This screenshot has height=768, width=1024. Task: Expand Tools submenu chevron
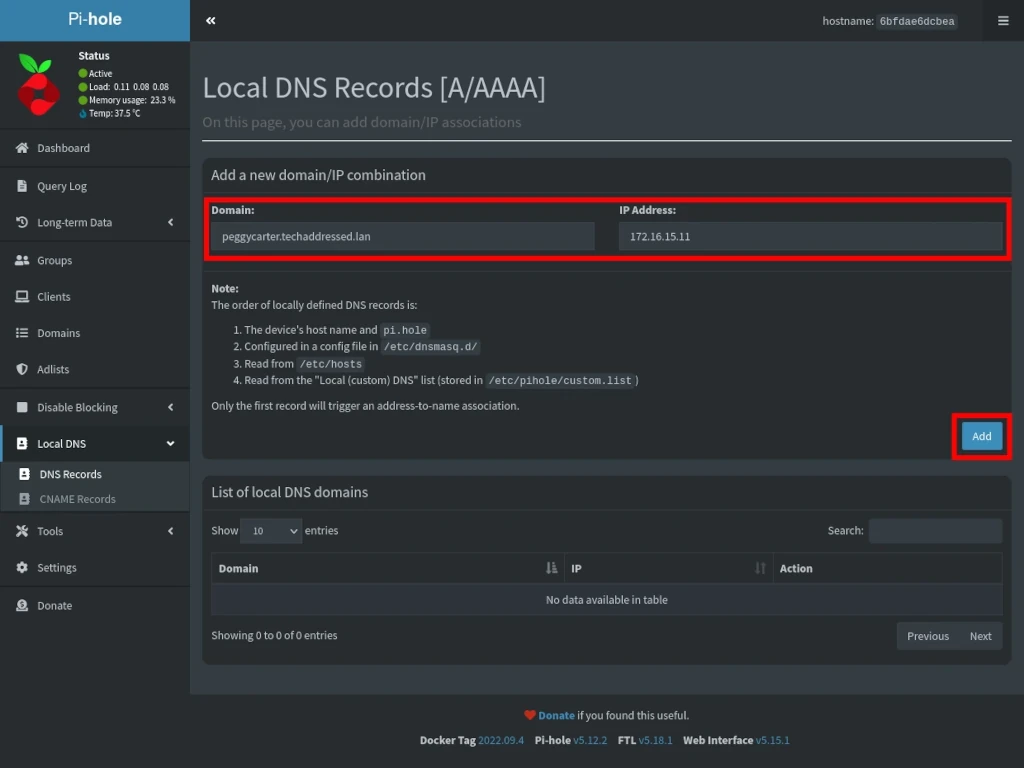(170, 531)
